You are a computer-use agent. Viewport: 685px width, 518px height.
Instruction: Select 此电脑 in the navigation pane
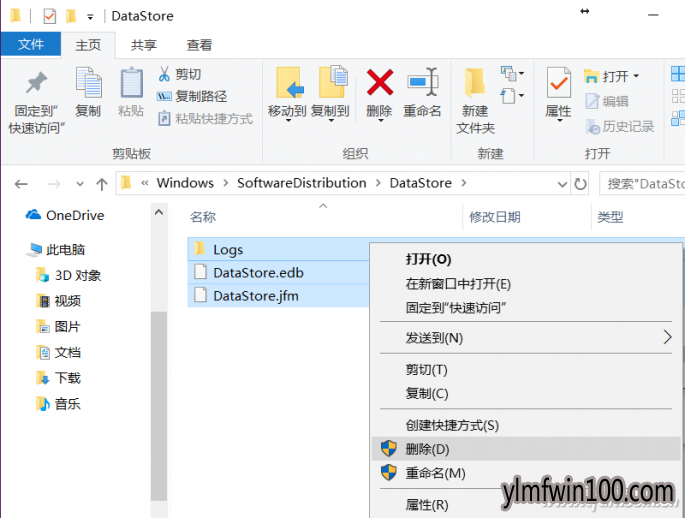click(55, 250)
